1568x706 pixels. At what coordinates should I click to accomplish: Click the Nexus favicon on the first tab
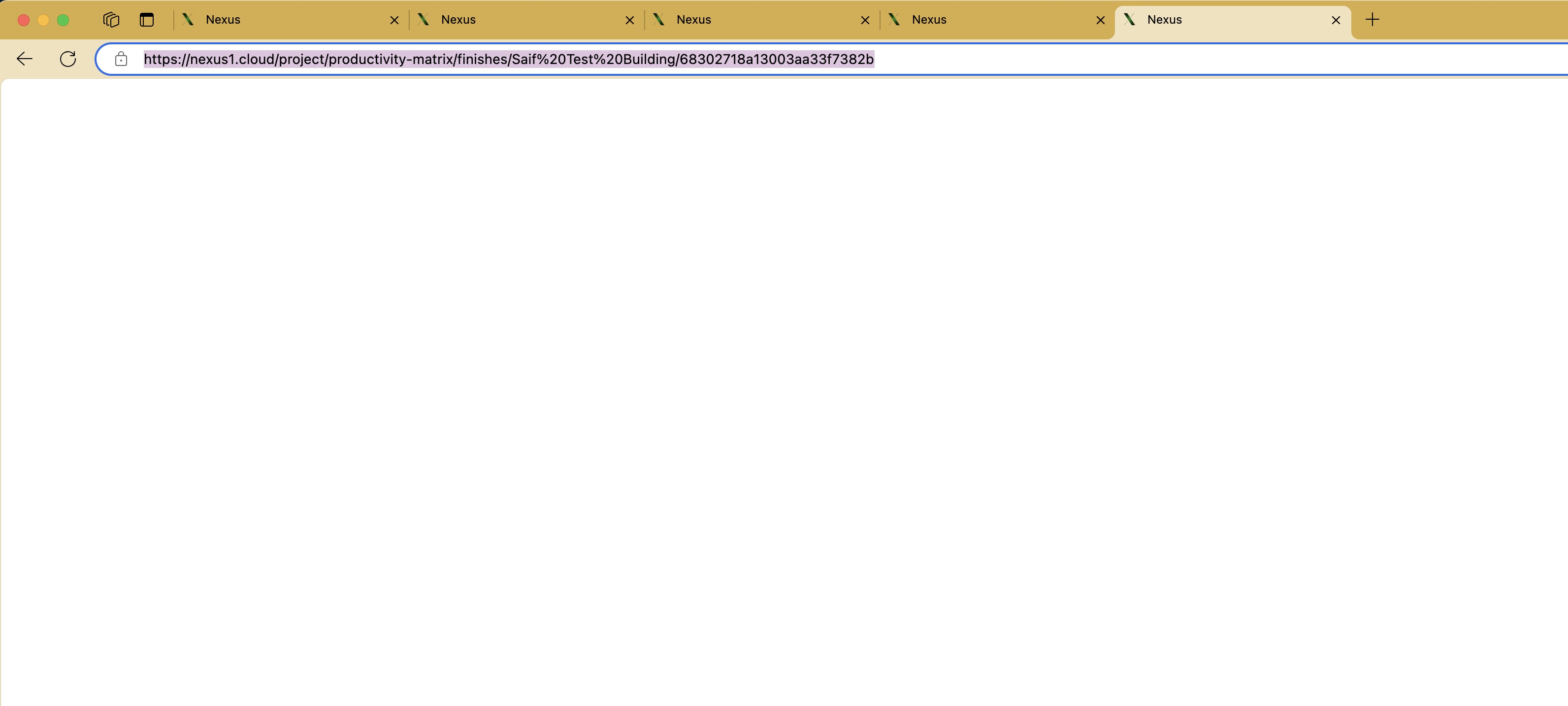click(188, 20)
